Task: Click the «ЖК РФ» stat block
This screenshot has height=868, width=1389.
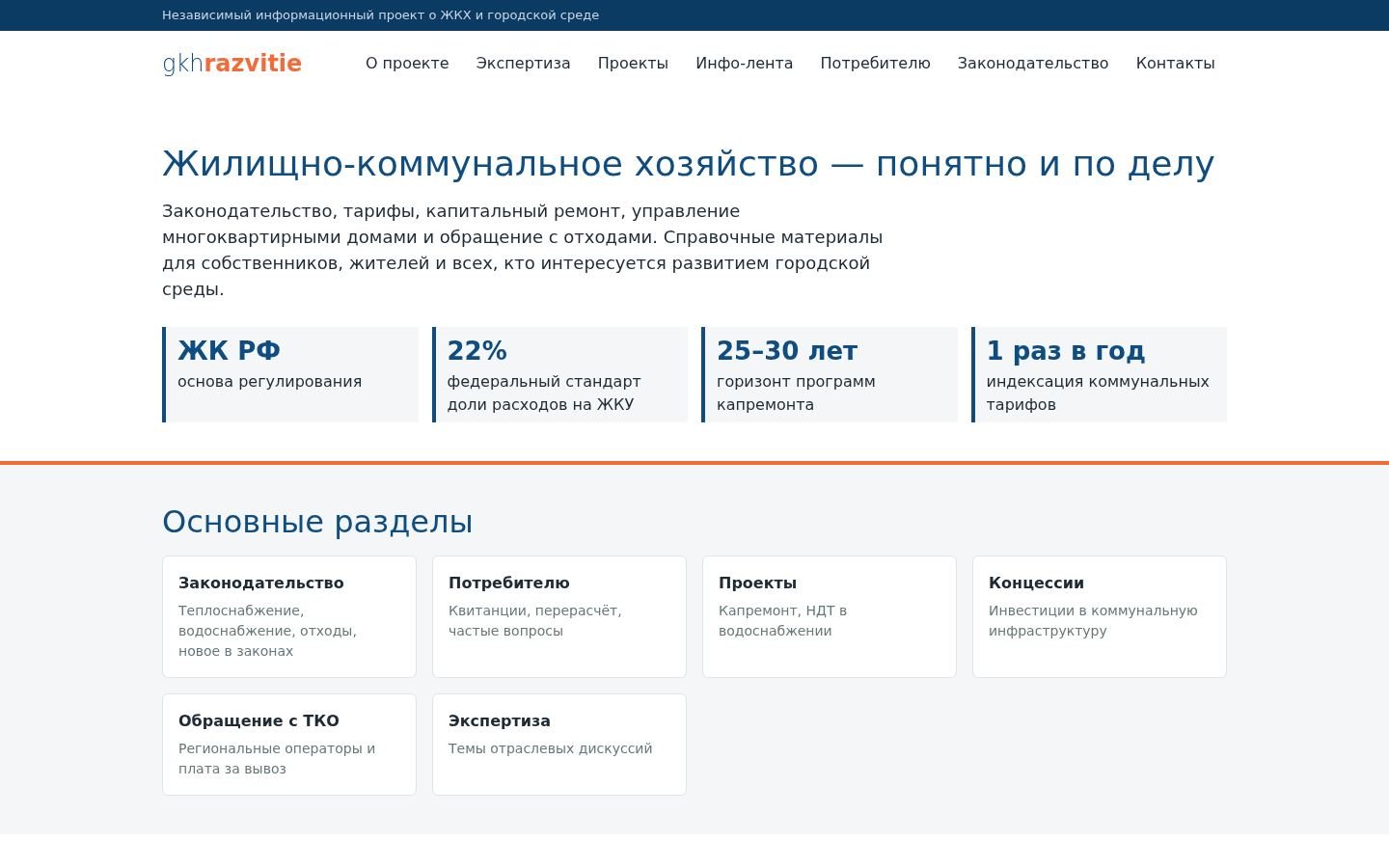Action: pyautogui.click(x=290, y=374)
